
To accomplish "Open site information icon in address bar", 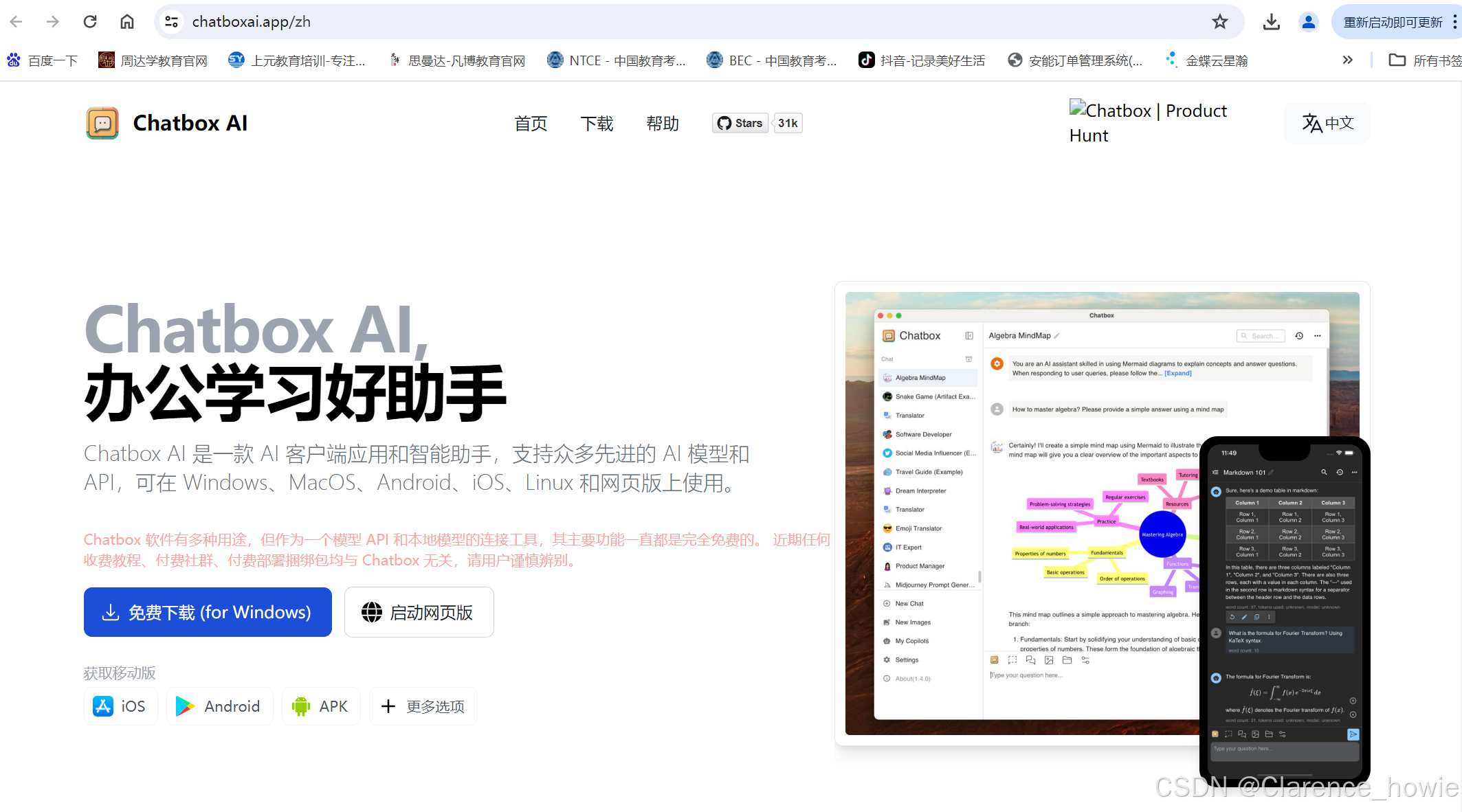I will click(172, 22).
